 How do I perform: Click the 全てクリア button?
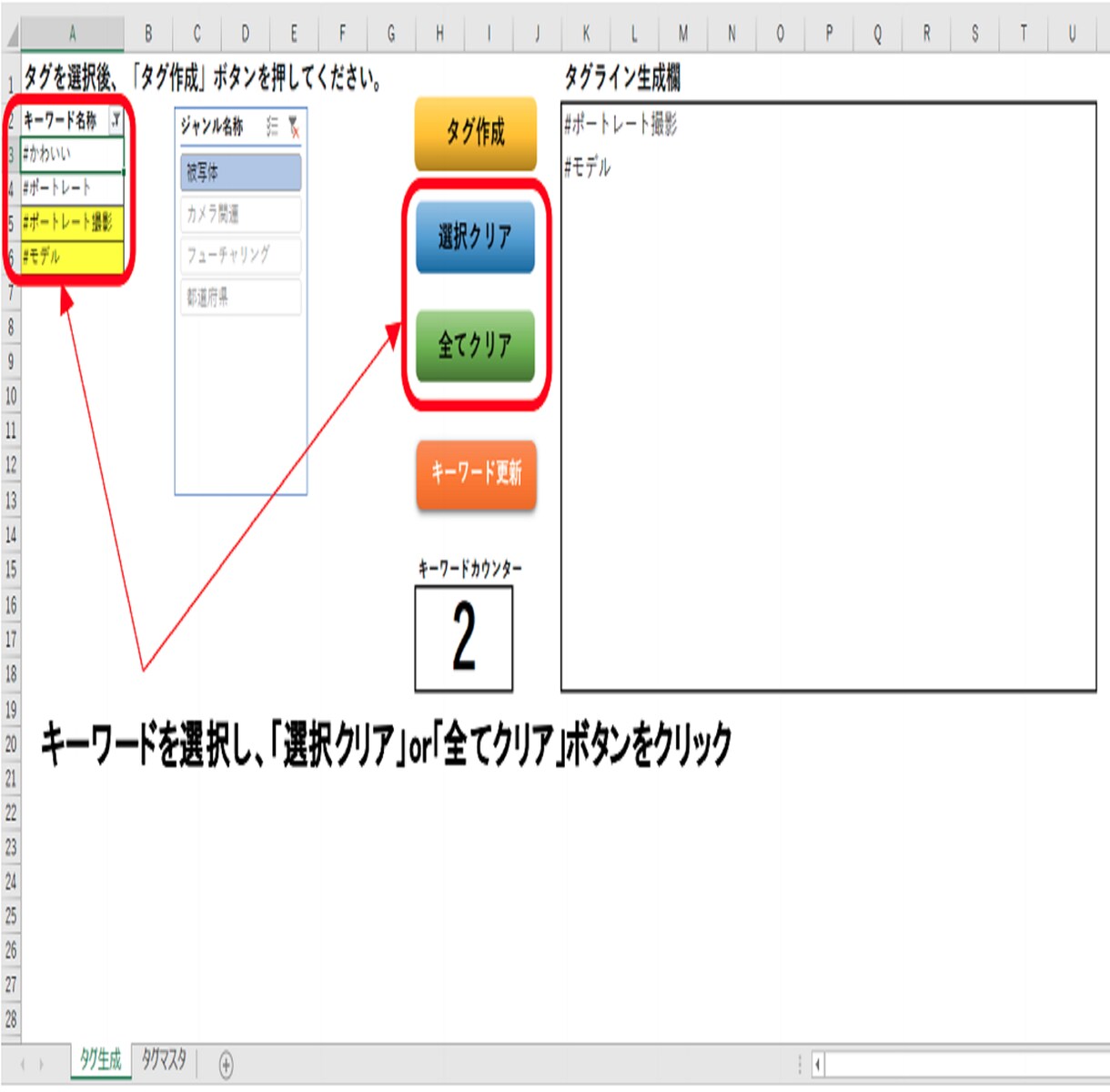(475, 345)
